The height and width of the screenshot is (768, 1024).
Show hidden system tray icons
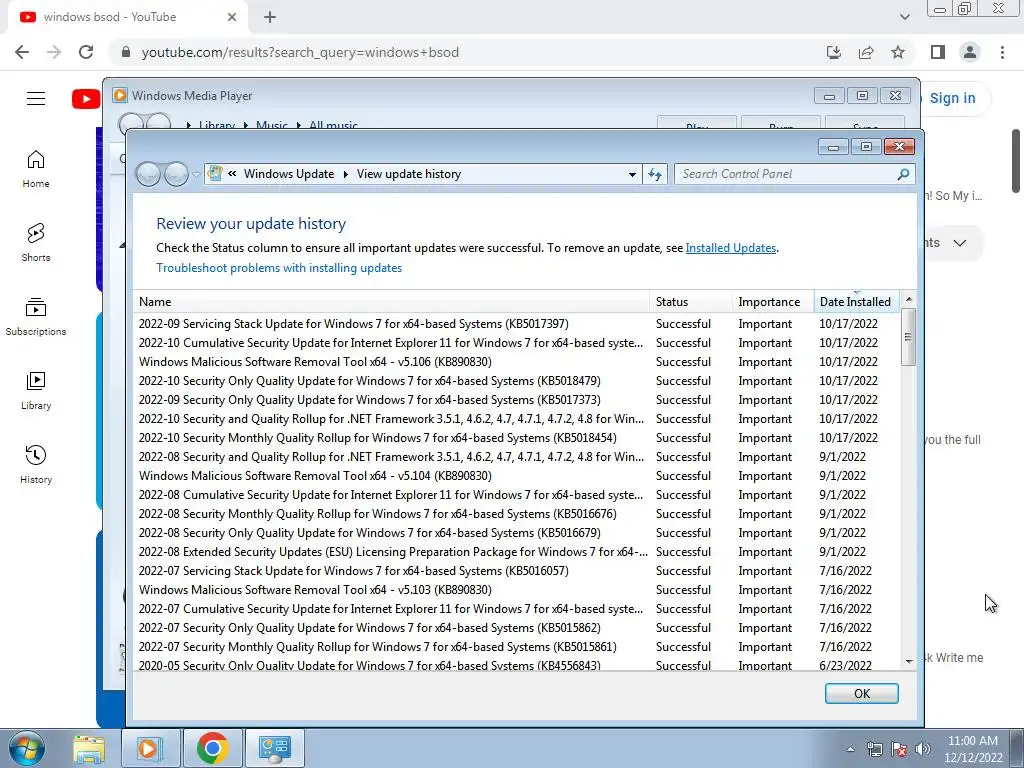[850, 749]
